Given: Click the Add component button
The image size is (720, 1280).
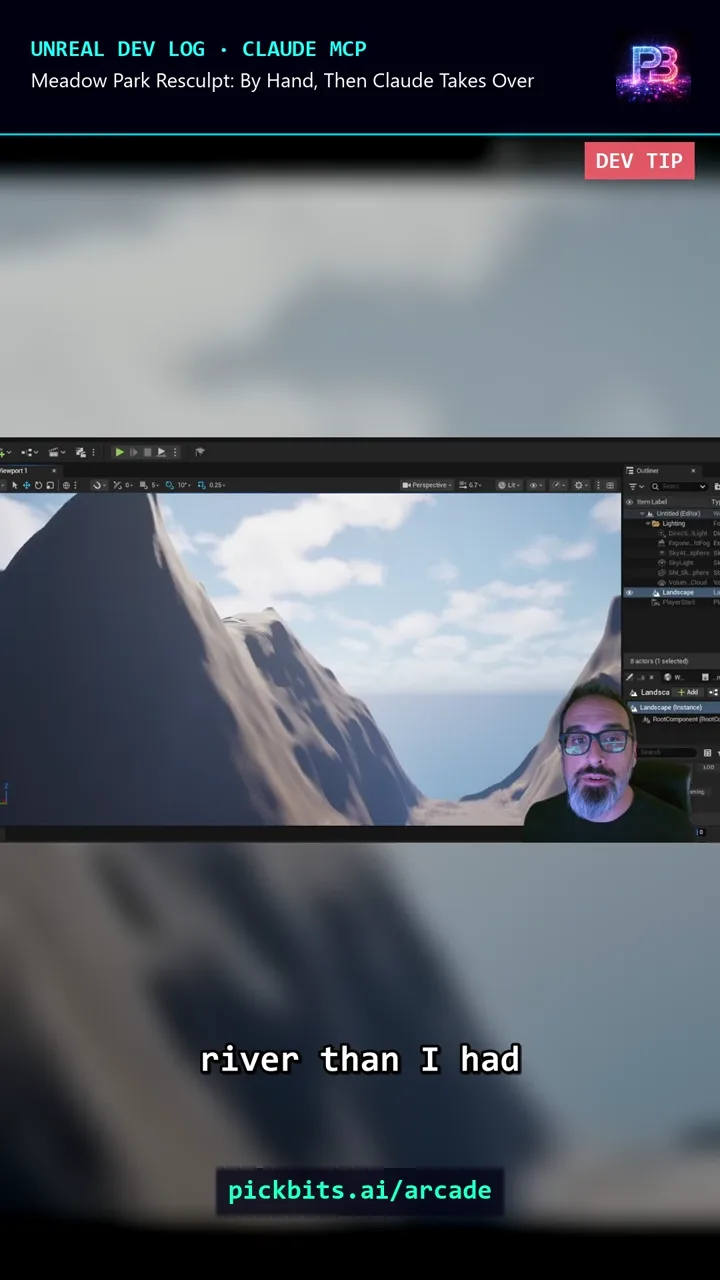Looking at the screenshot, I should point(688,692).
